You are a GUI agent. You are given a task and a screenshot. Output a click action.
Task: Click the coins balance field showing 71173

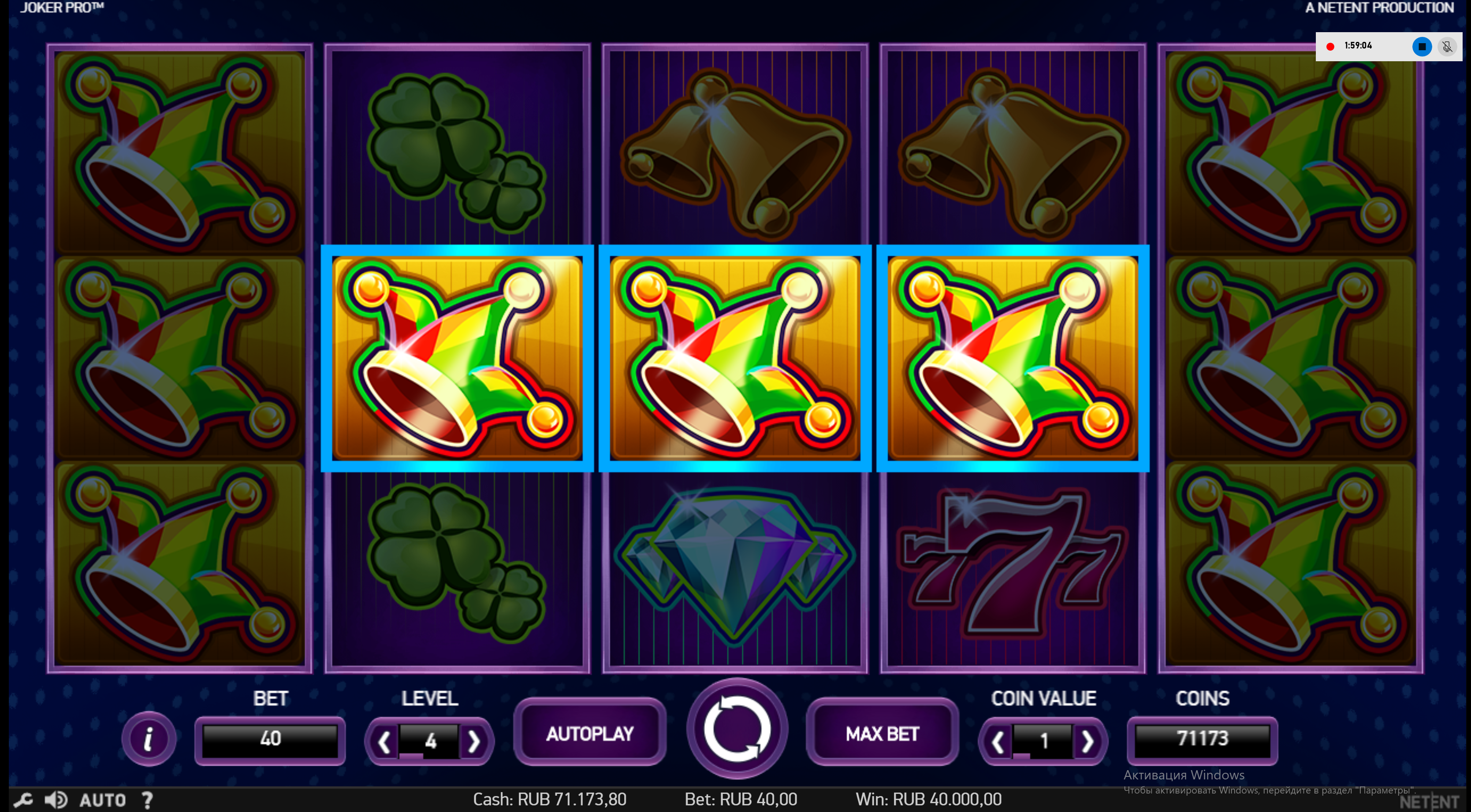pos(1202,740)
